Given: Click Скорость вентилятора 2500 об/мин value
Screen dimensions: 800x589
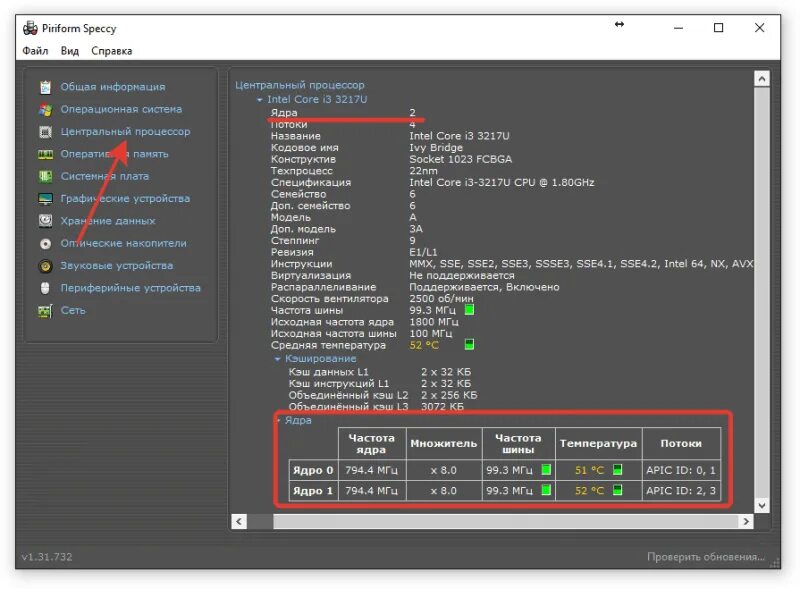Looking at the screenshot, I should 441,299.
